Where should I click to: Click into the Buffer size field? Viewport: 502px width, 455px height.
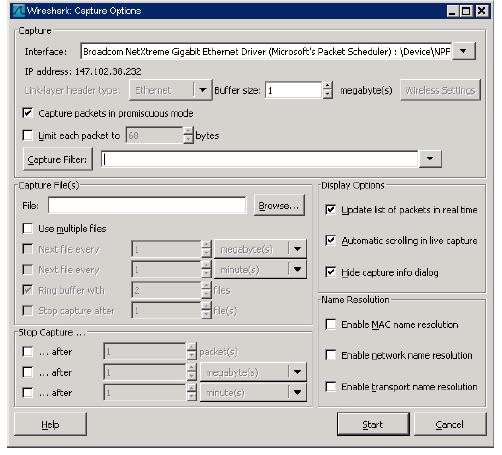(x=294, y=90)
